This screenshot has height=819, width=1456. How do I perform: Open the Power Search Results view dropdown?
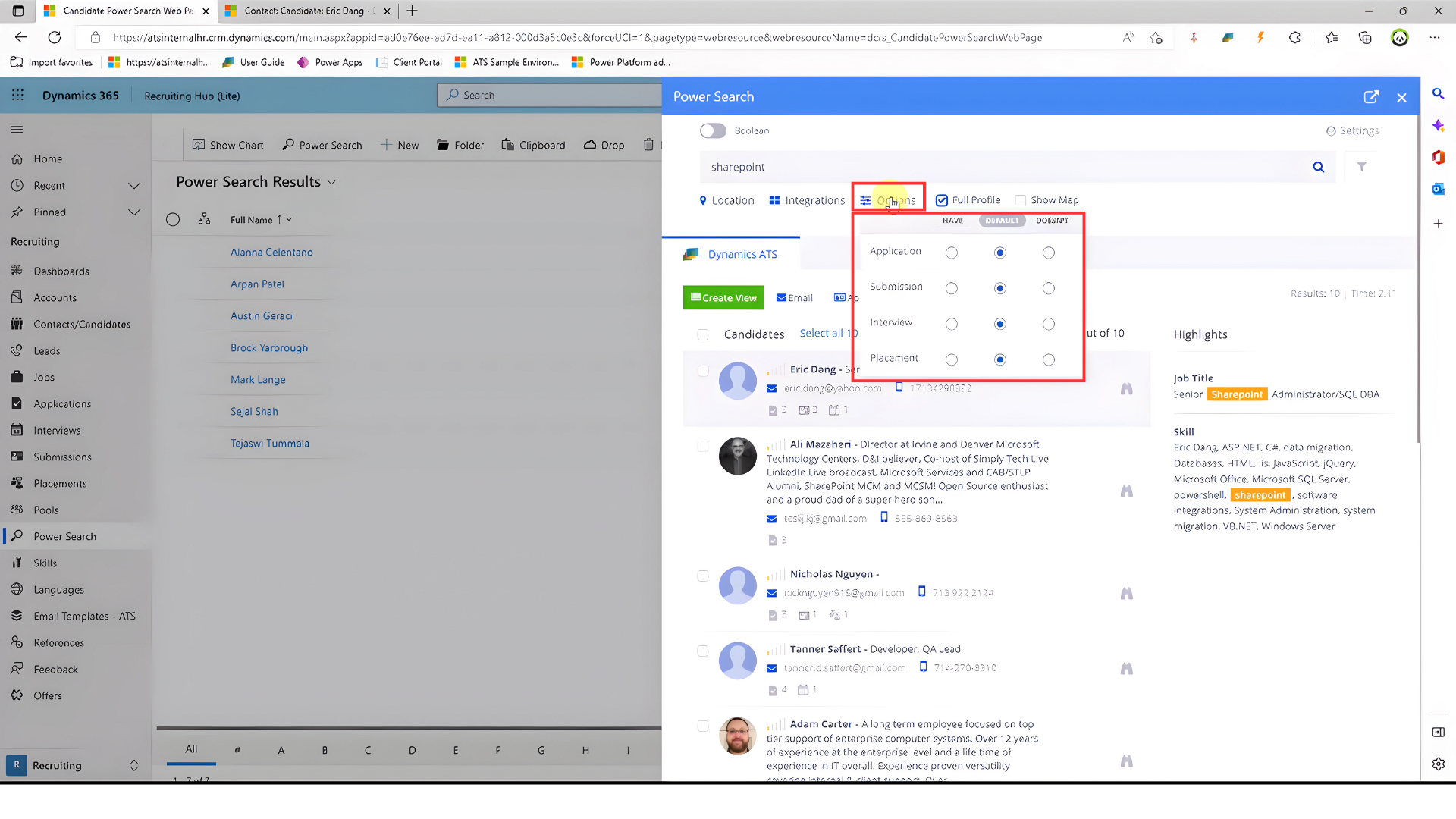coord(331,182)
